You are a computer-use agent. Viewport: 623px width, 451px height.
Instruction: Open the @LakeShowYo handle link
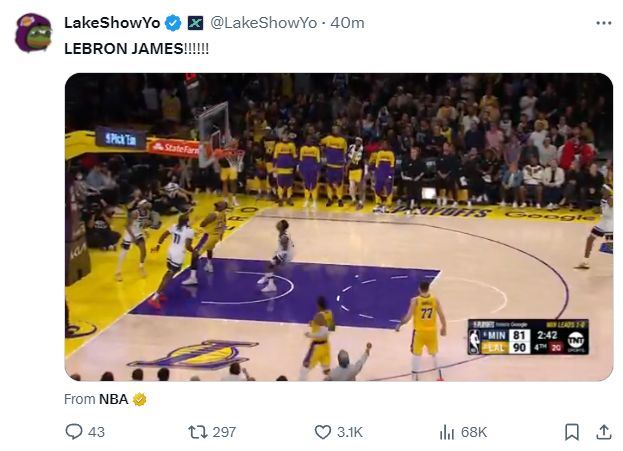pos(263,22)
